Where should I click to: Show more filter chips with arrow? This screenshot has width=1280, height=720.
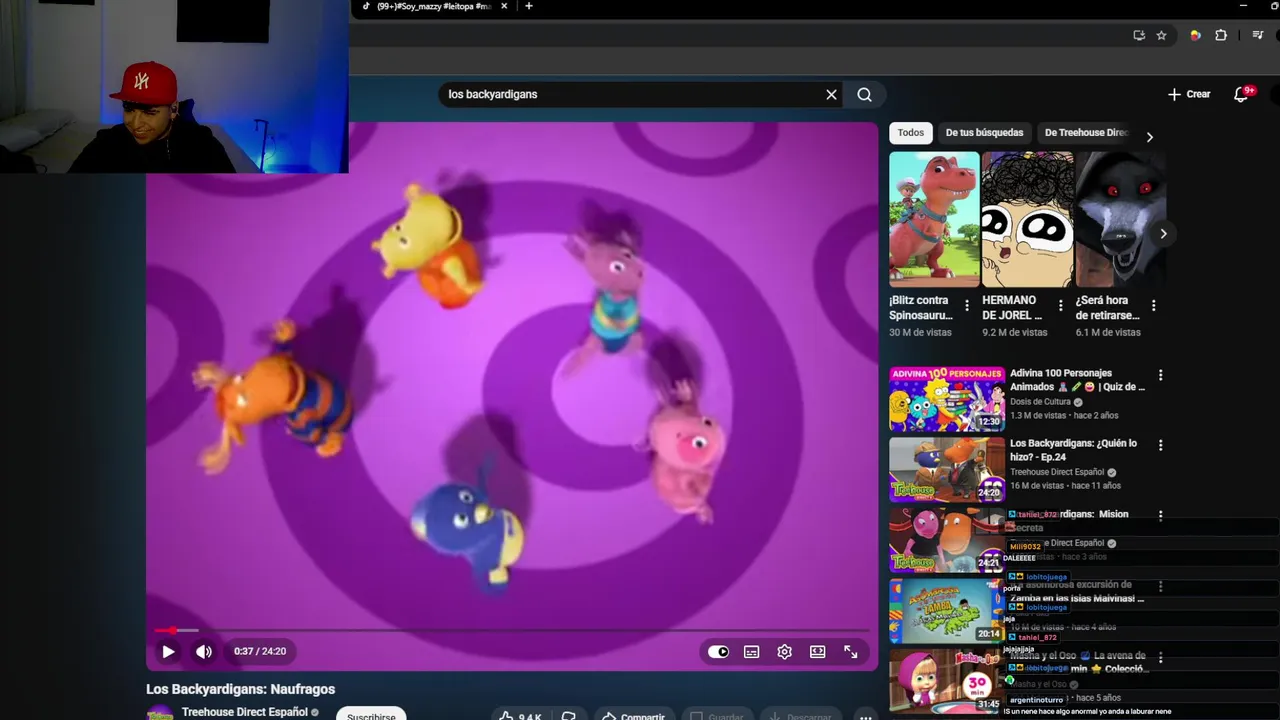1149,137
